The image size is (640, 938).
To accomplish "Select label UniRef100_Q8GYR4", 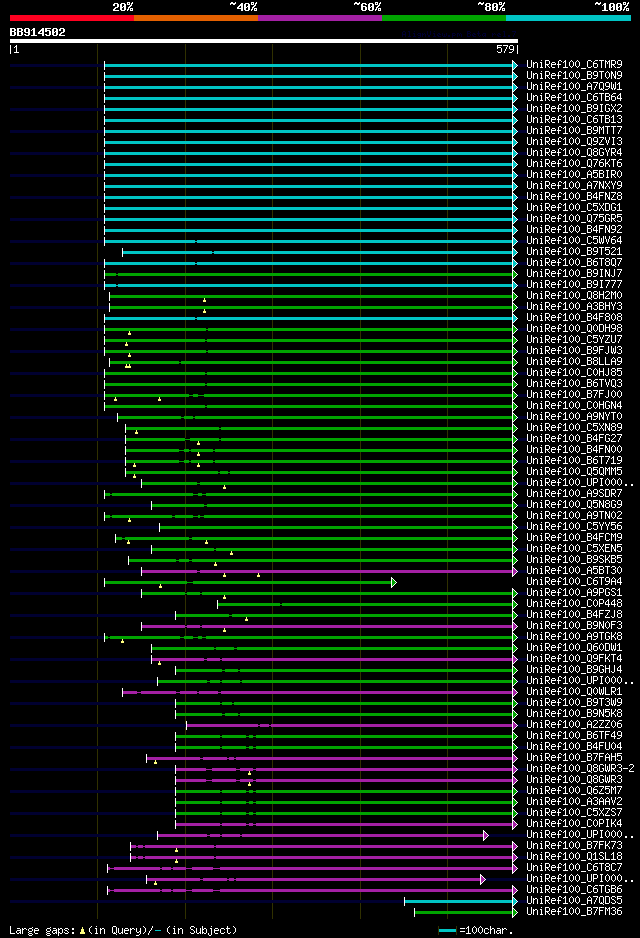I will [x=574, y=152].
